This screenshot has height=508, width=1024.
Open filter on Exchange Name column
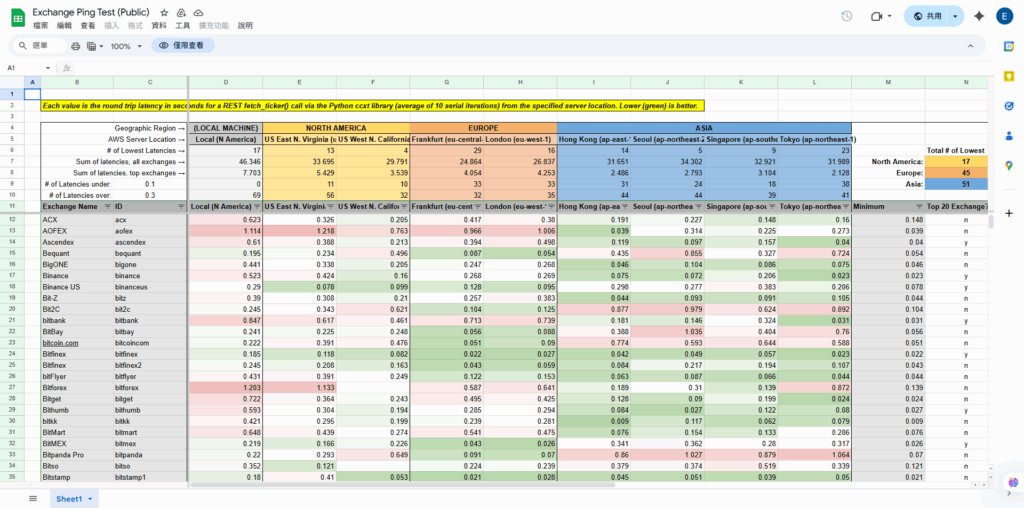pyautogui.click(x=108, y=206)
